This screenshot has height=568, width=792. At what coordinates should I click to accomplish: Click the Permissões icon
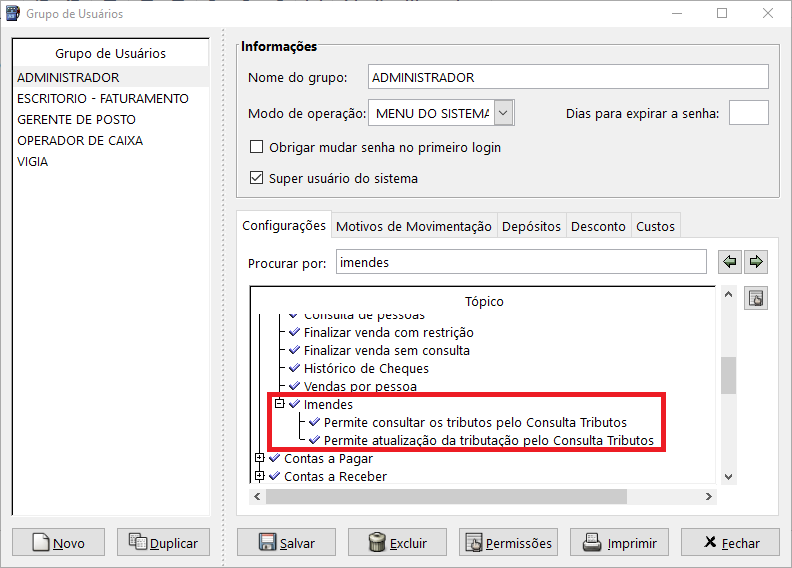click(x=474, y=543)
